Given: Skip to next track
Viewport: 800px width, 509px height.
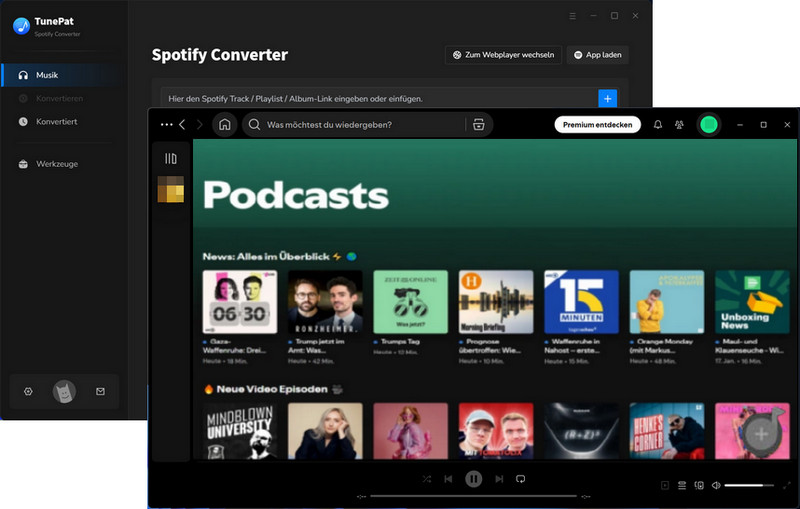Looking at the screenshot, I should click(499, 479).
